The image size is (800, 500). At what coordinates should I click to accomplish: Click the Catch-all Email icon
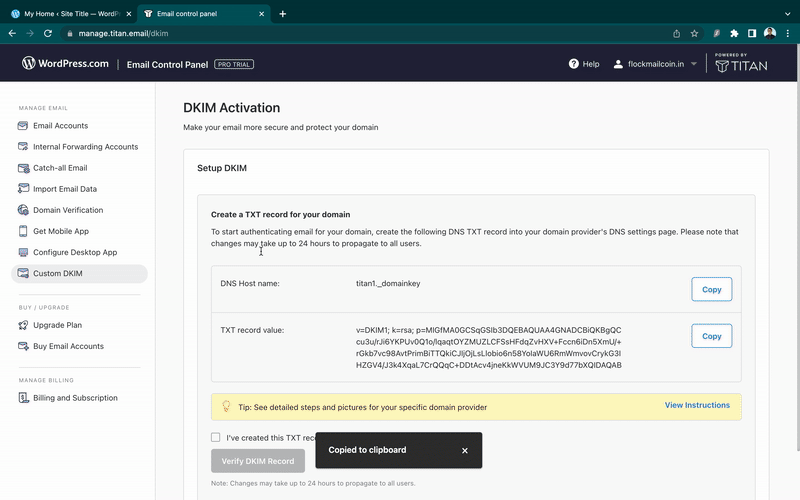23,168
